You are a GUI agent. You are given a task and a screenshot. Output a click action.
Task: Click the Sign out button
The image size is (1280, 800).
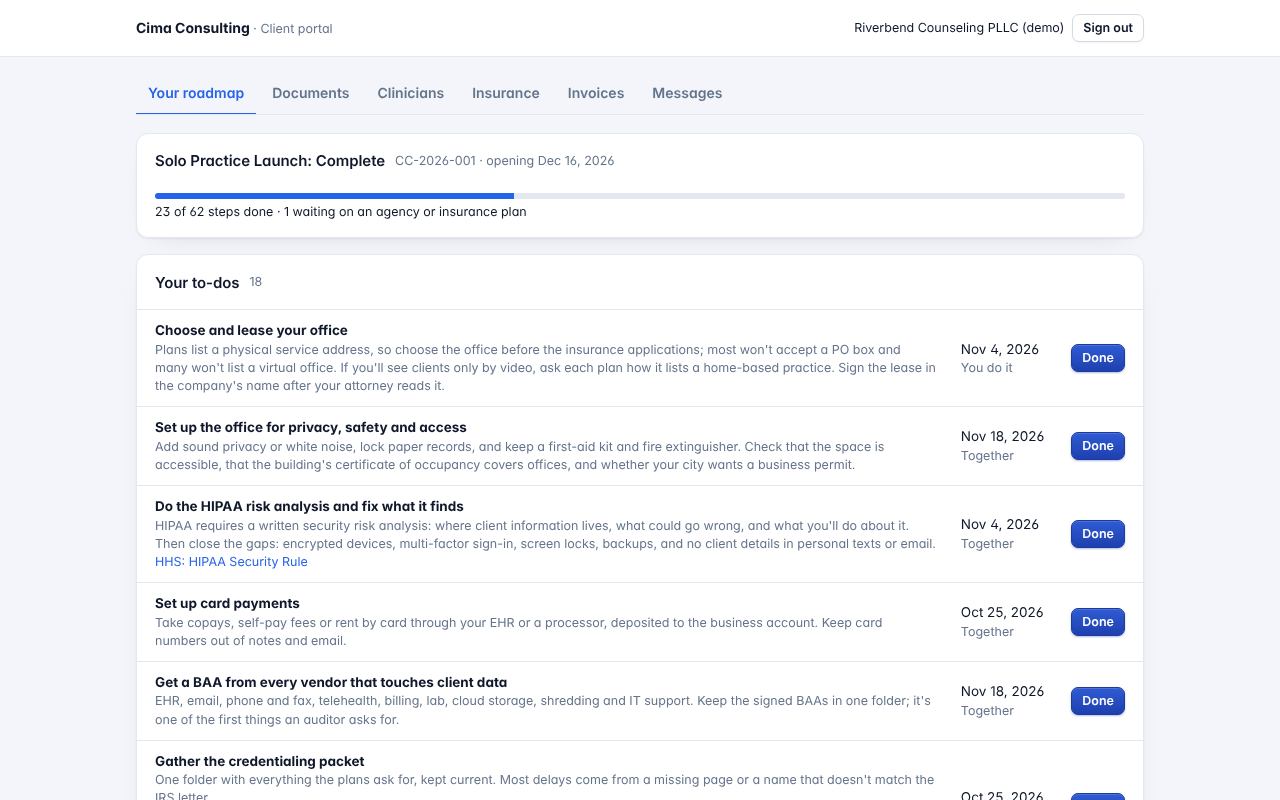[x=1108, y=28]
